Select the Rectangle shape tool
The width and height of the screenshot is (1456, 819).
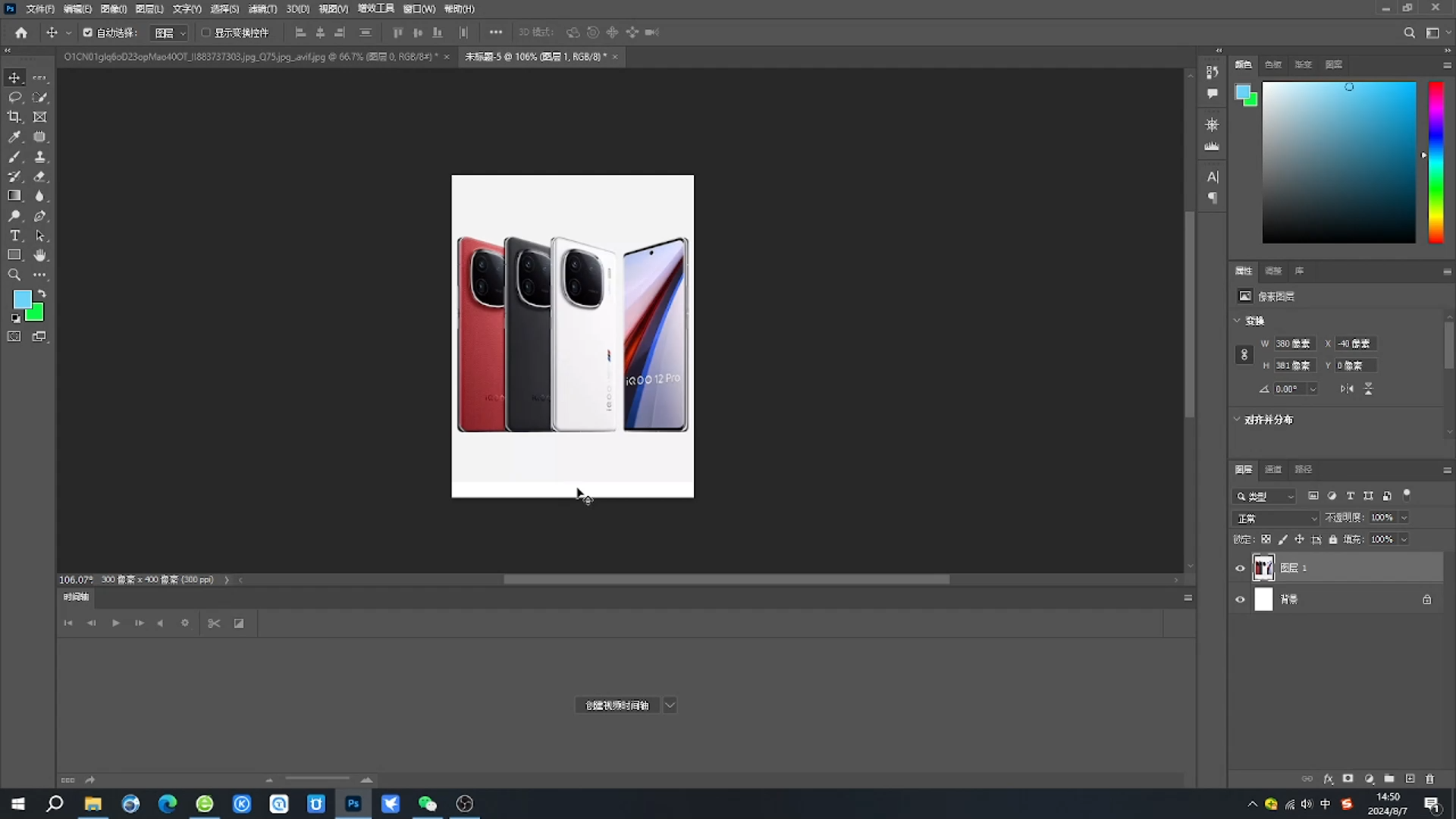pyautogui.click(x=14, y=256)
